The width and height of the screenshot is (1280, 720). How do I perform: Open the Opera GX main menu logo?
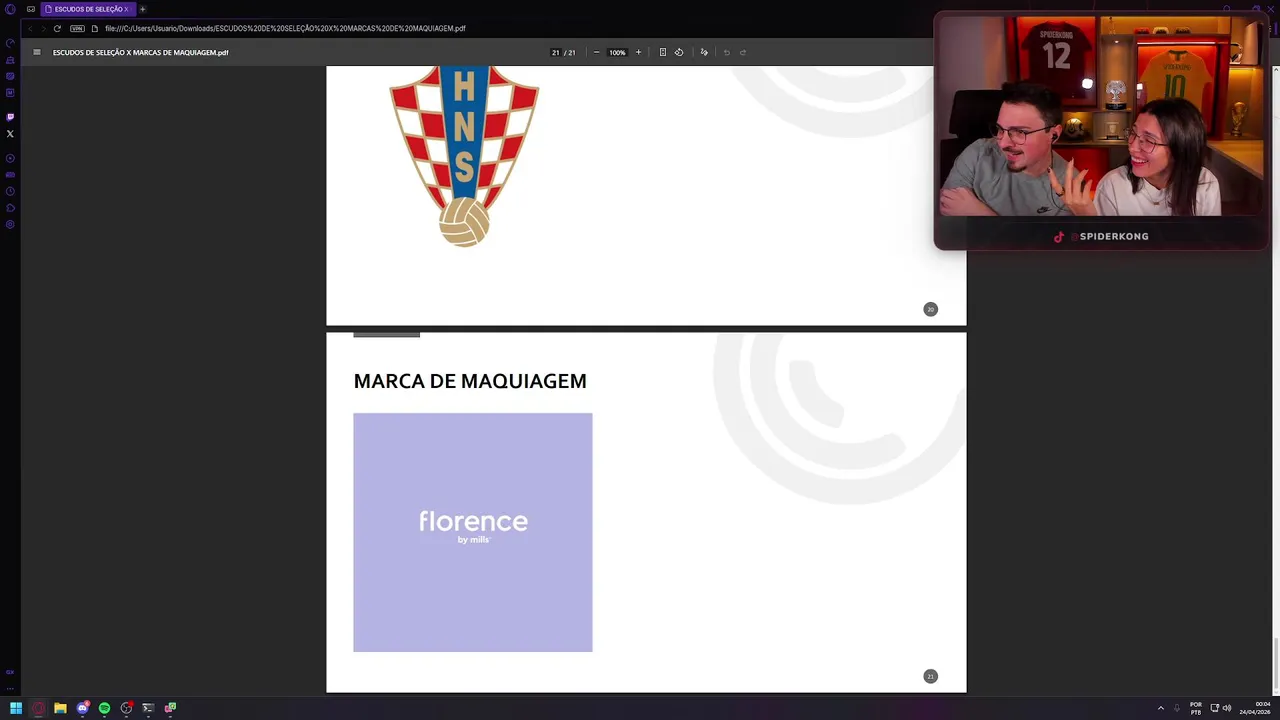coord(10,9)
